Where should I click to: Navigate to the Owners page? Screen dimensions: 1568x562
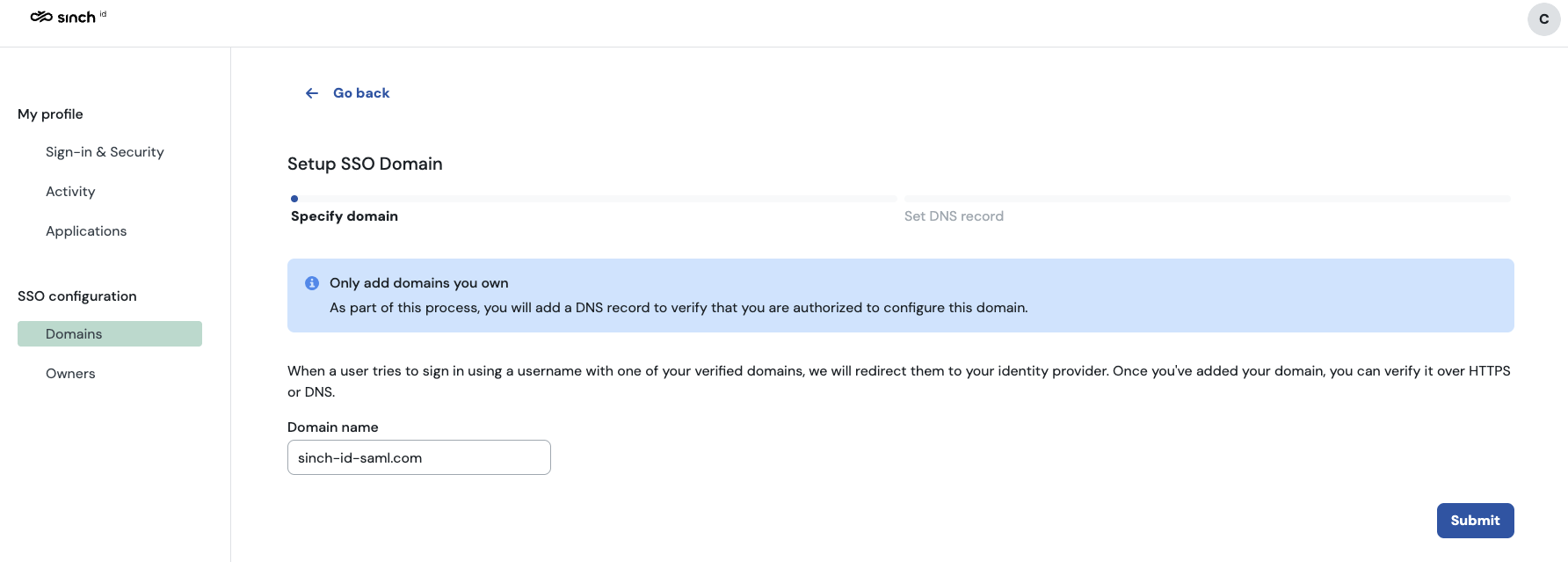click(x=70, y=374)
